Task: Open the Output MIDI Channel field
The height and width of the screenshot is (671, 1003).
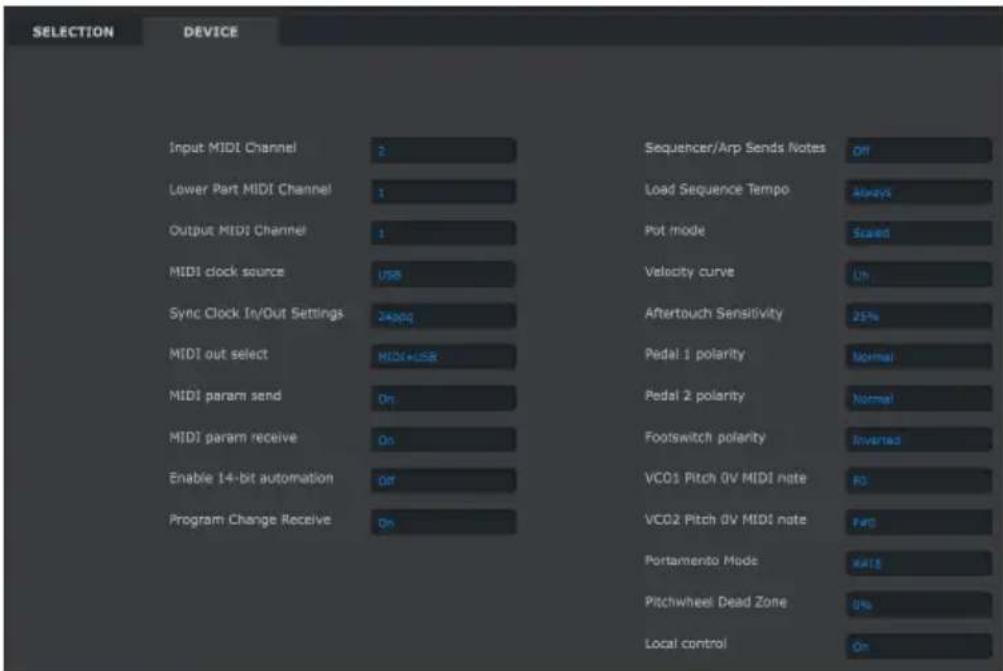Action: point(443,233)
